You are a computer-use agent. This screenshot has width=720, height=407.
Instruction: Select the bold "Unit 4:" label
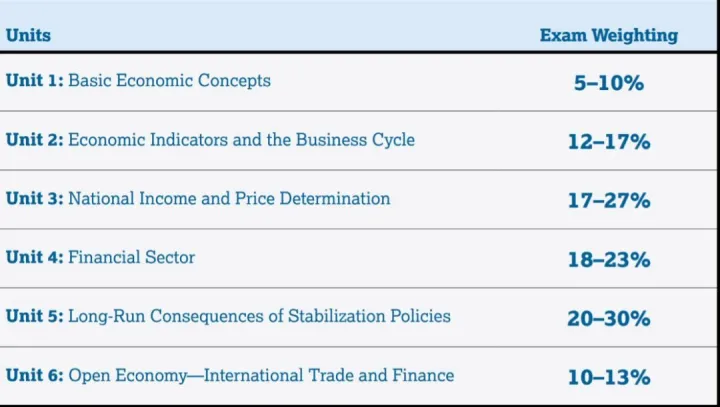[x=35, y=257]
